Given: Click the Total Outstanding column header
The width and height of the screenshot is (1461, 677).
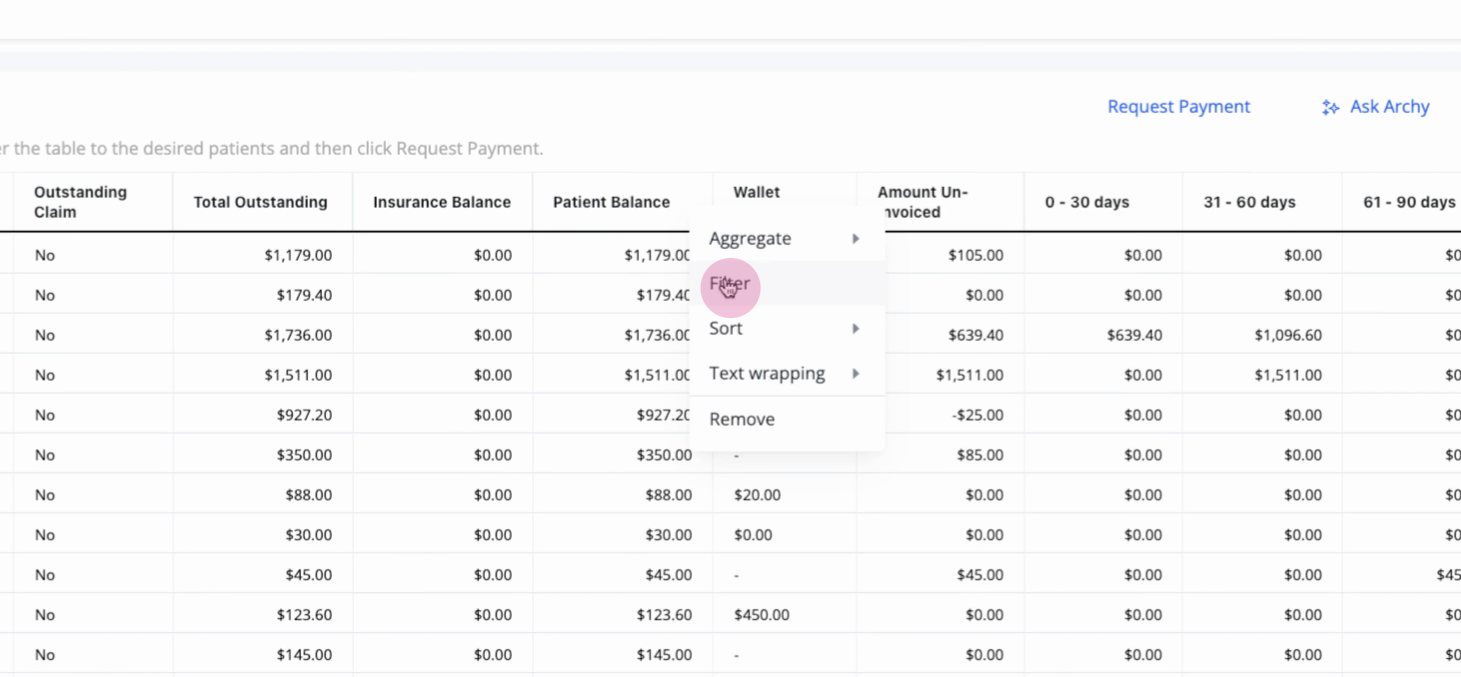Looking at the screenshot, I should (x=260, y=202).
